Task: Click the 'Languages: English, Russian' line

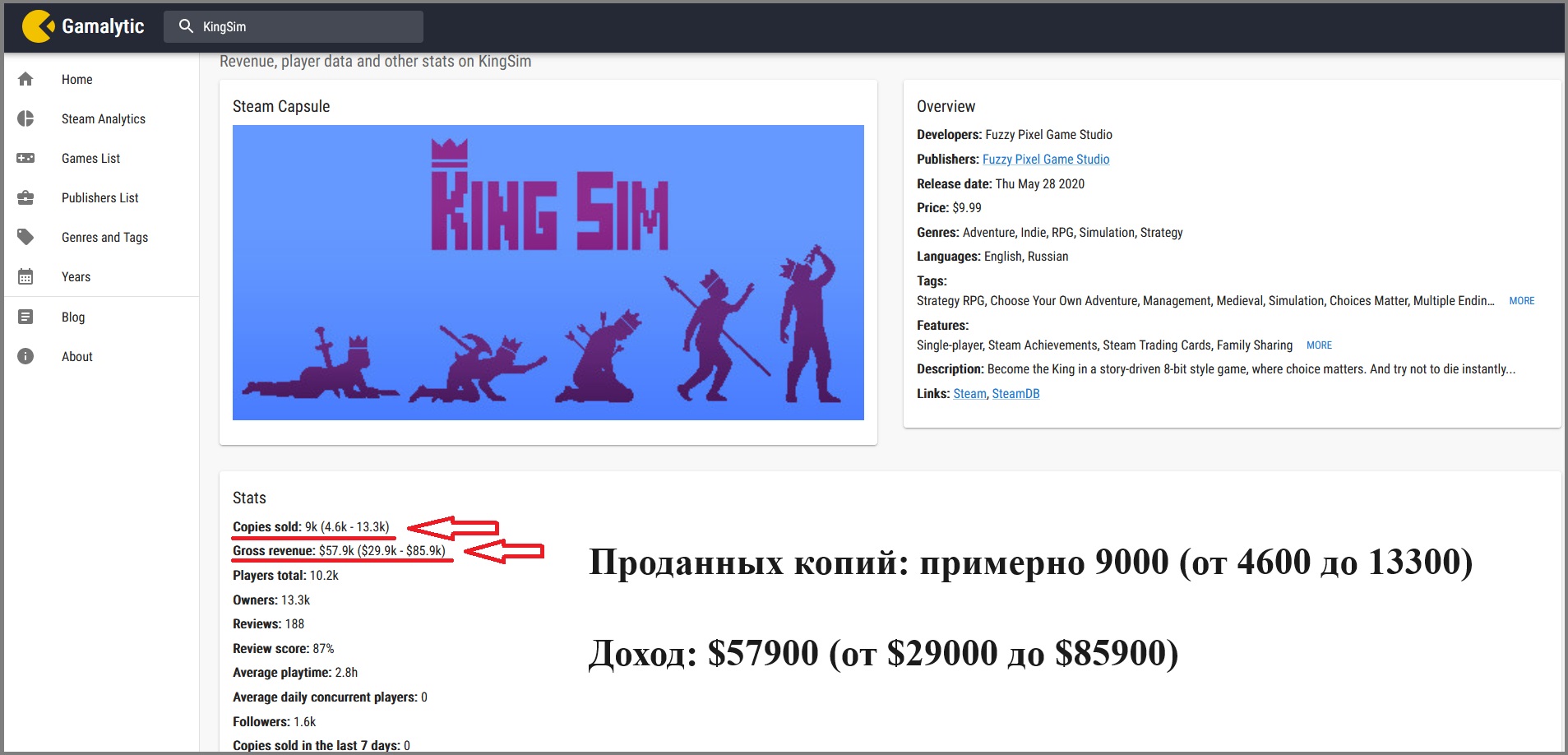Action: pyautogui.click(x=992, y=256)
